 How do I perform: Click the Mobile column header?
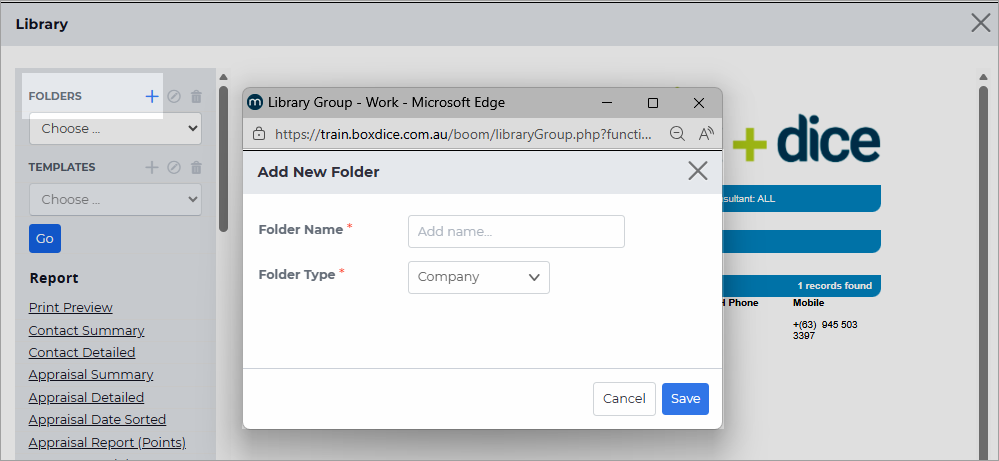[x=809, y=303]
